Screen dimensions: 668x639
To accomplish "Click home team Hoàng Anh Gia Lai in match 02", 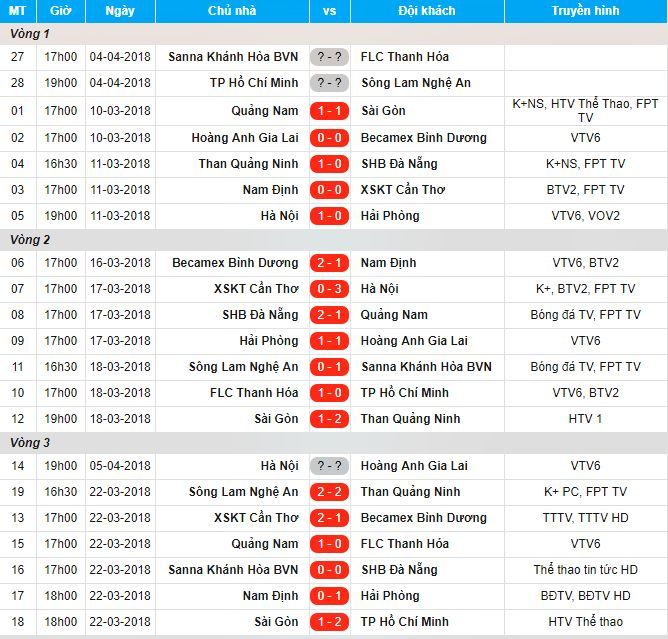I will pyautogui.click(x=244, y=138).
